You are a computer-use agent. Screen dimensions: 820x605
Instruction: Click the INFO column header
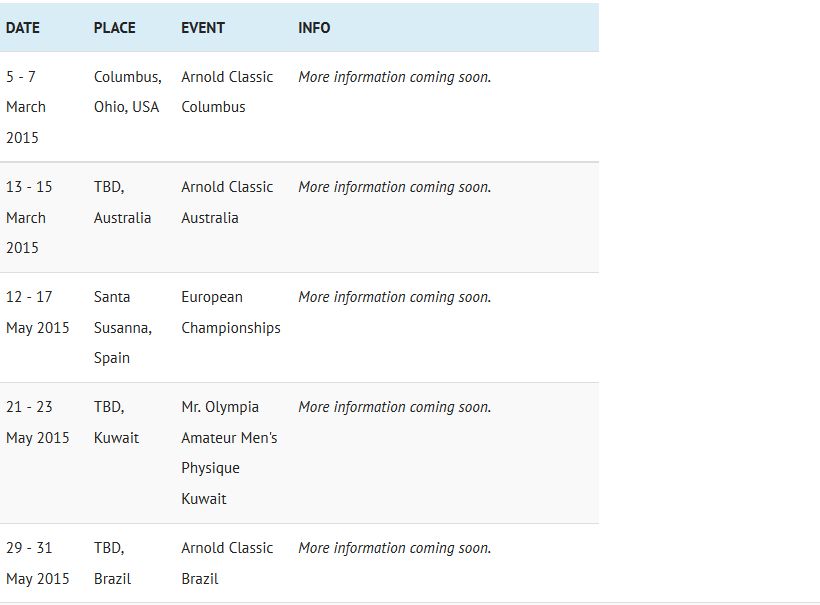(x=314, y=28)
